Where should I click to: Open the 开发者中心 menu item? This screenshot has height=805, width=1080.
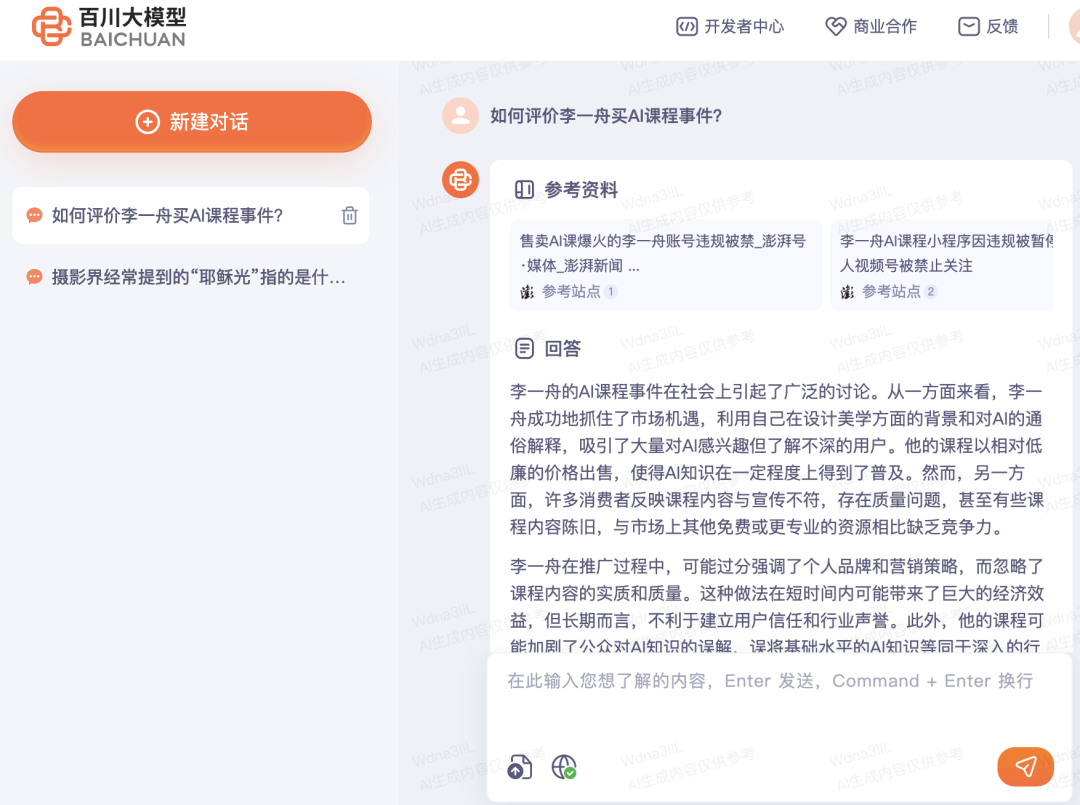click(729, 26)
